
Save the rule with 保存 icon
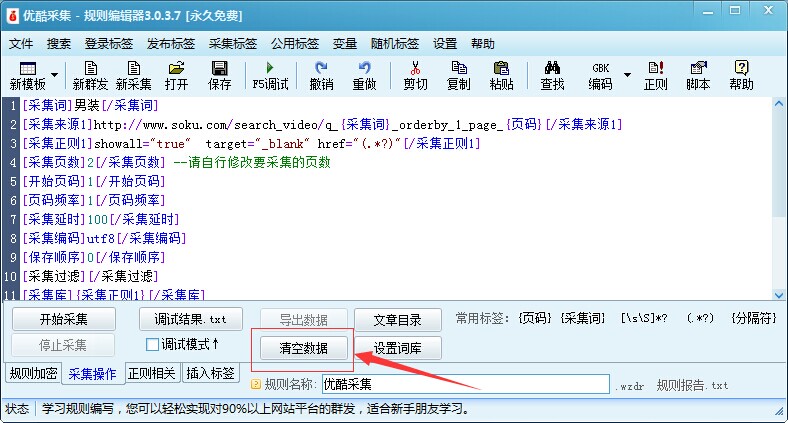pos(220,68)
